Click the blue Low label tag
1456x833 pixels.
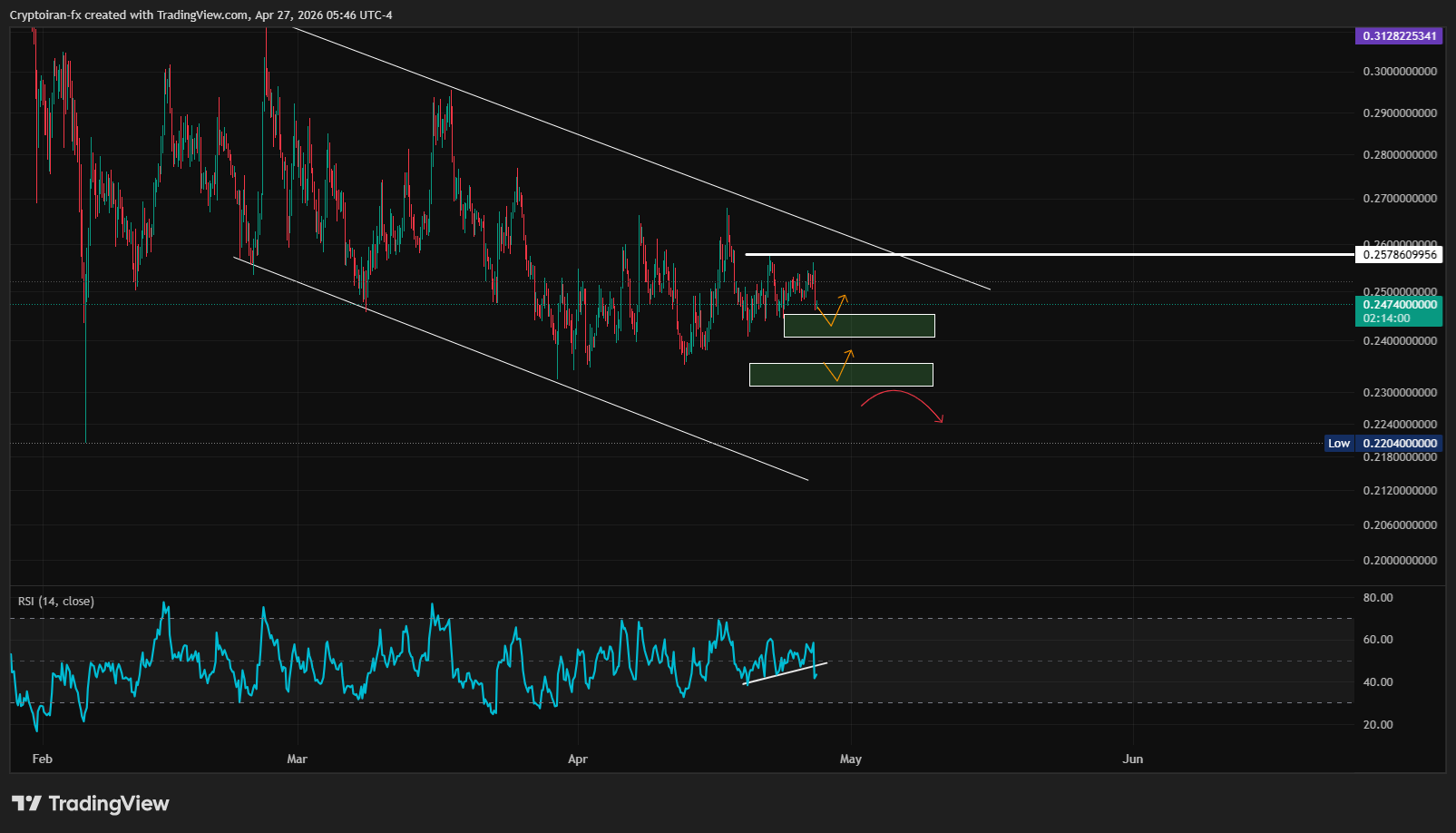point(1339,444)
